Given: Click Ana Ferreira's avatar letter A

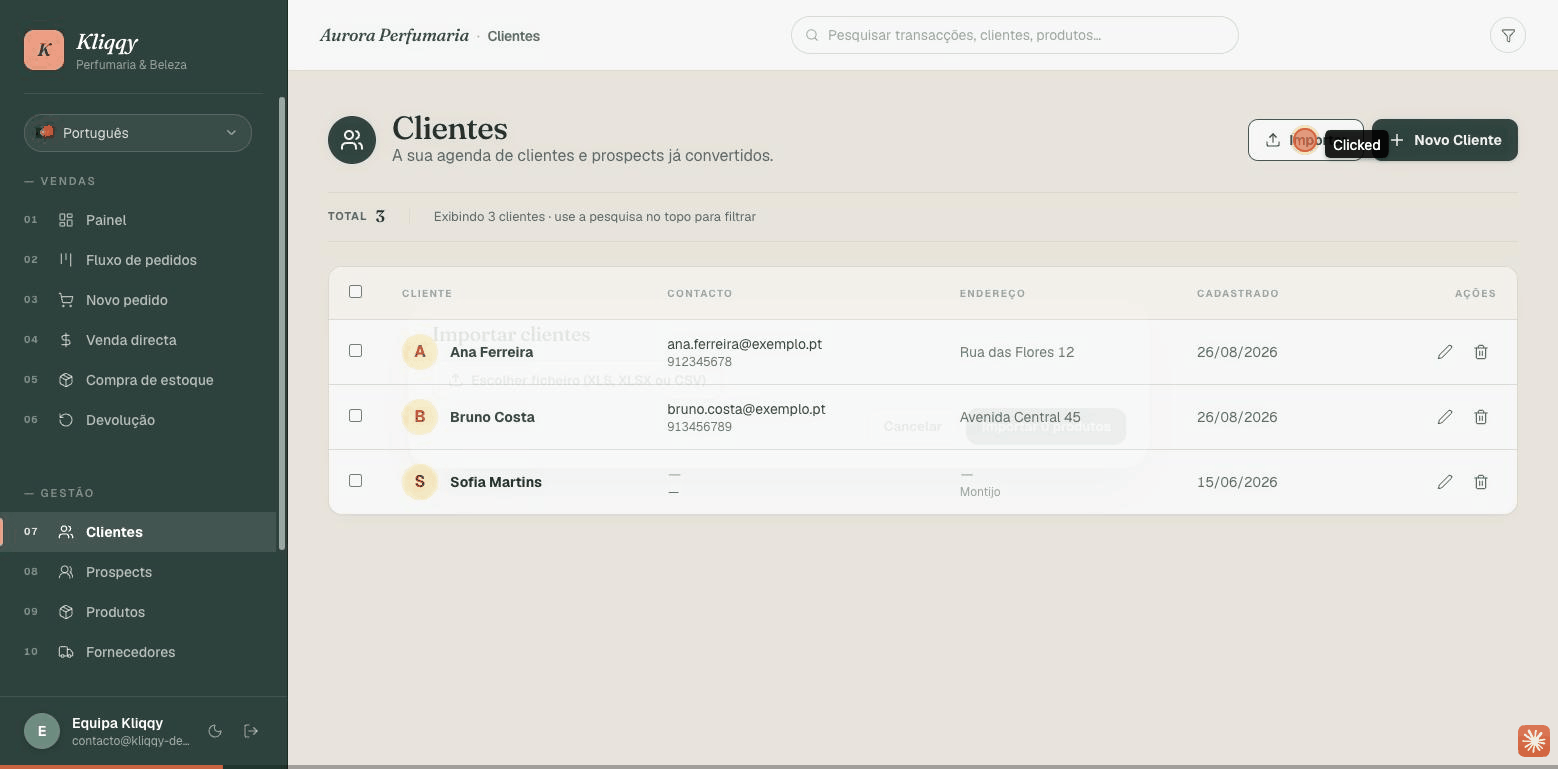Looking at the screenshot, I should pyautogui.click(x=420, y=352).
